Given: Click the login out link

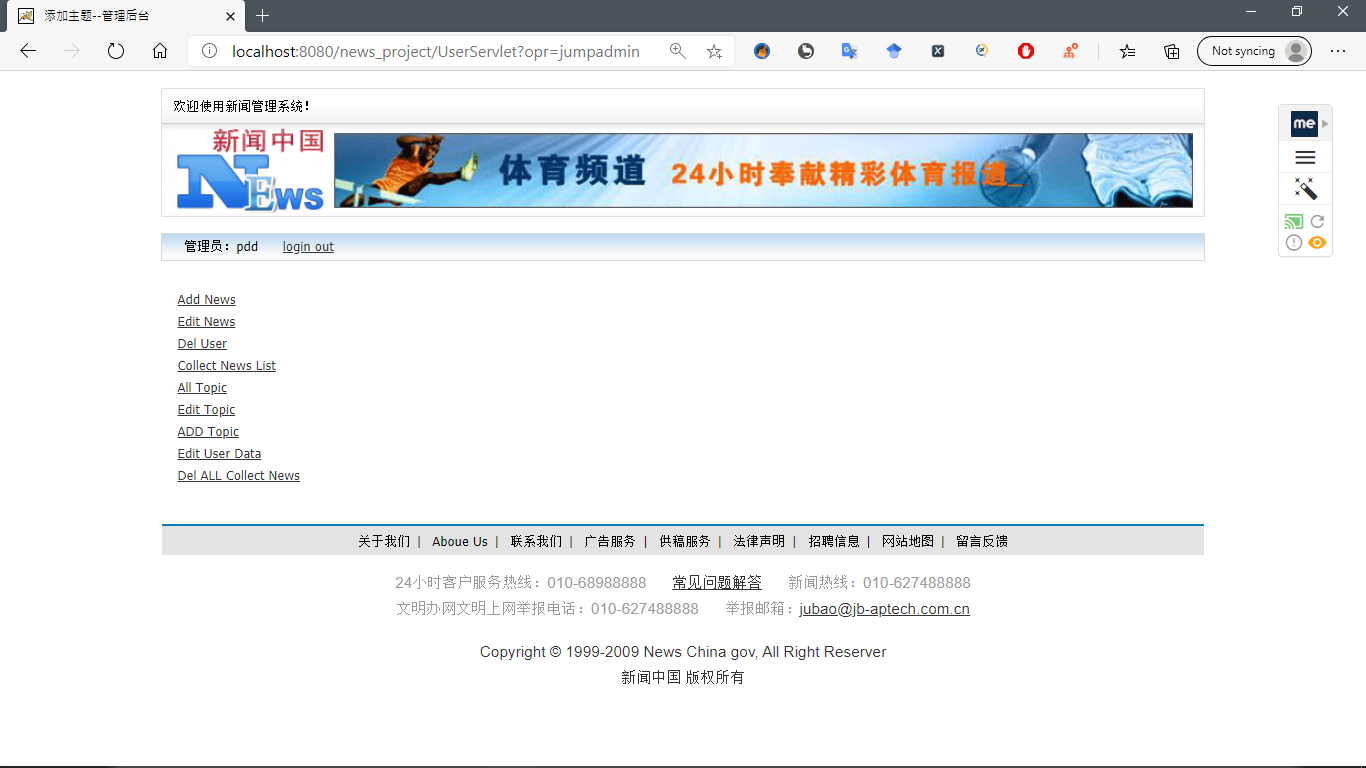Looking at the screenshot, I should pyautogui.click(x=308, y=247).
